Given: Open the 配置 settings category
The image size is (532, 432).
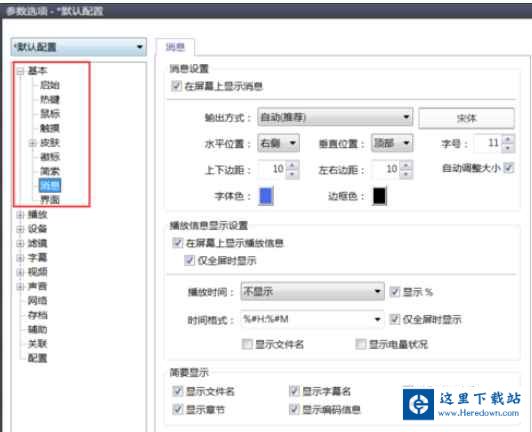Looking at the screenshot, I should 37,358.
